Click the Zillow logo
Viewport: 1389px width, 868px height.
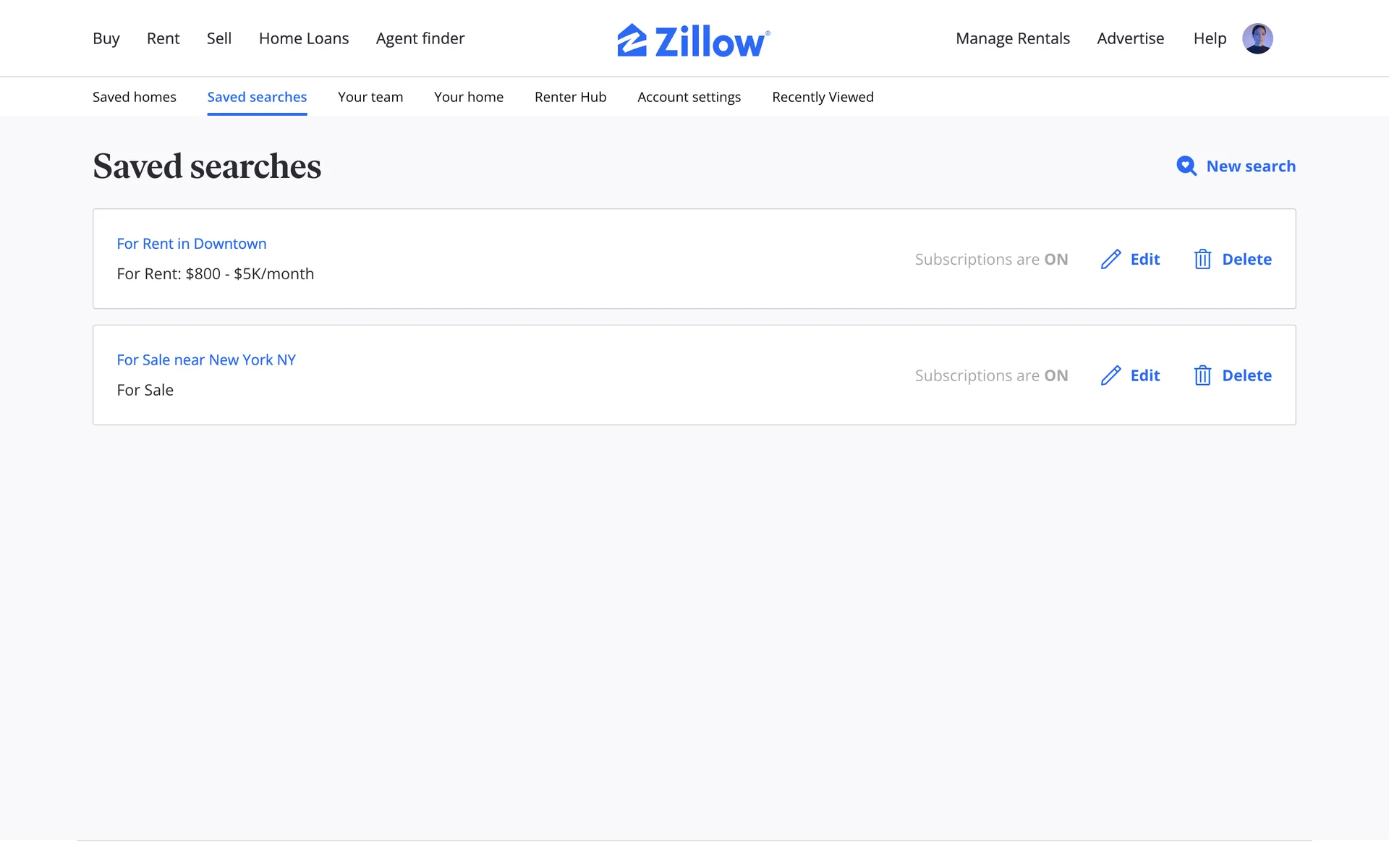pyautogui.click(x=693, y=40)
